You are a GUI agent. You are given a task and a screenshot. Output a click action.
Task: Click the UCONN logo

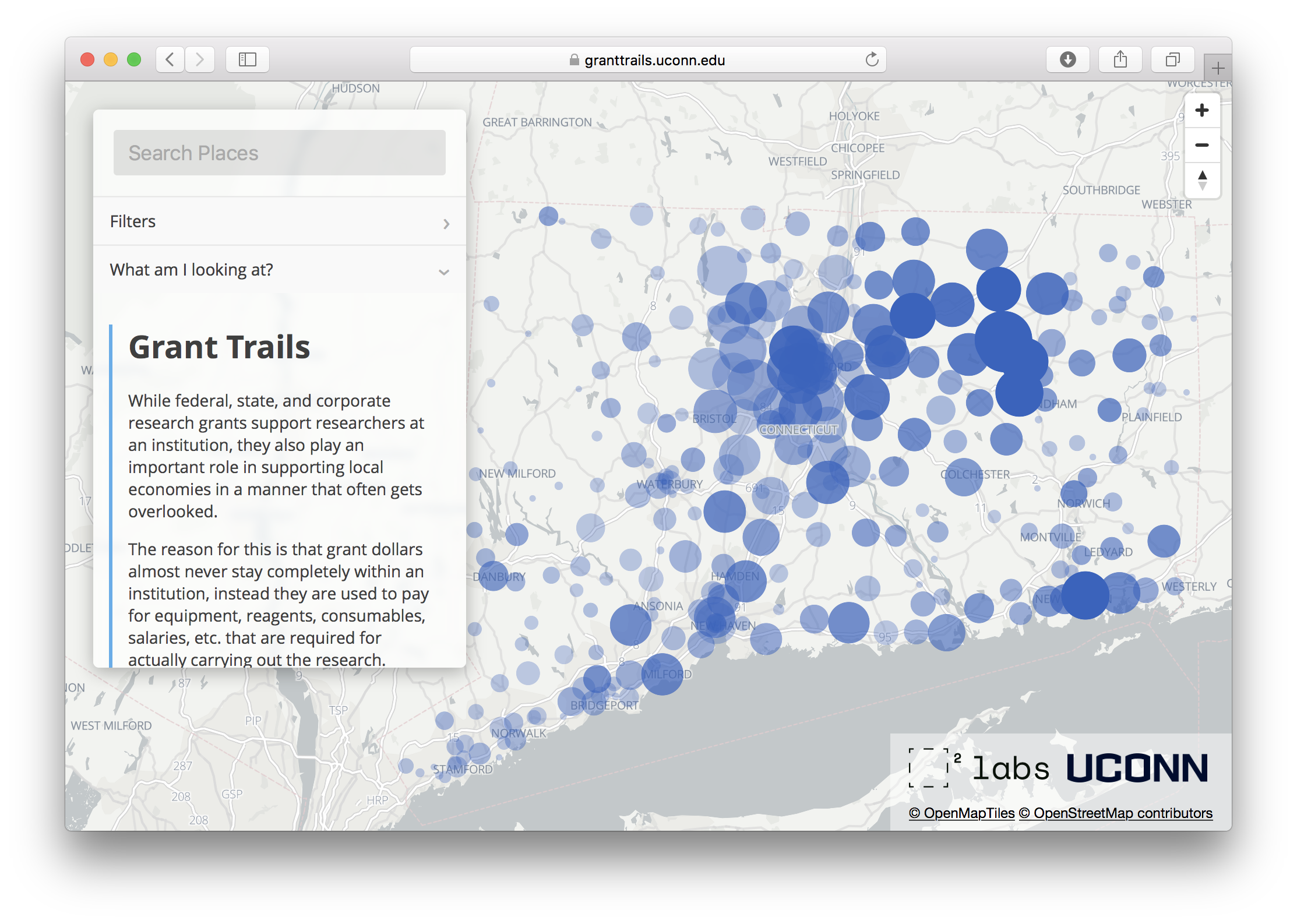(1137, 768)
